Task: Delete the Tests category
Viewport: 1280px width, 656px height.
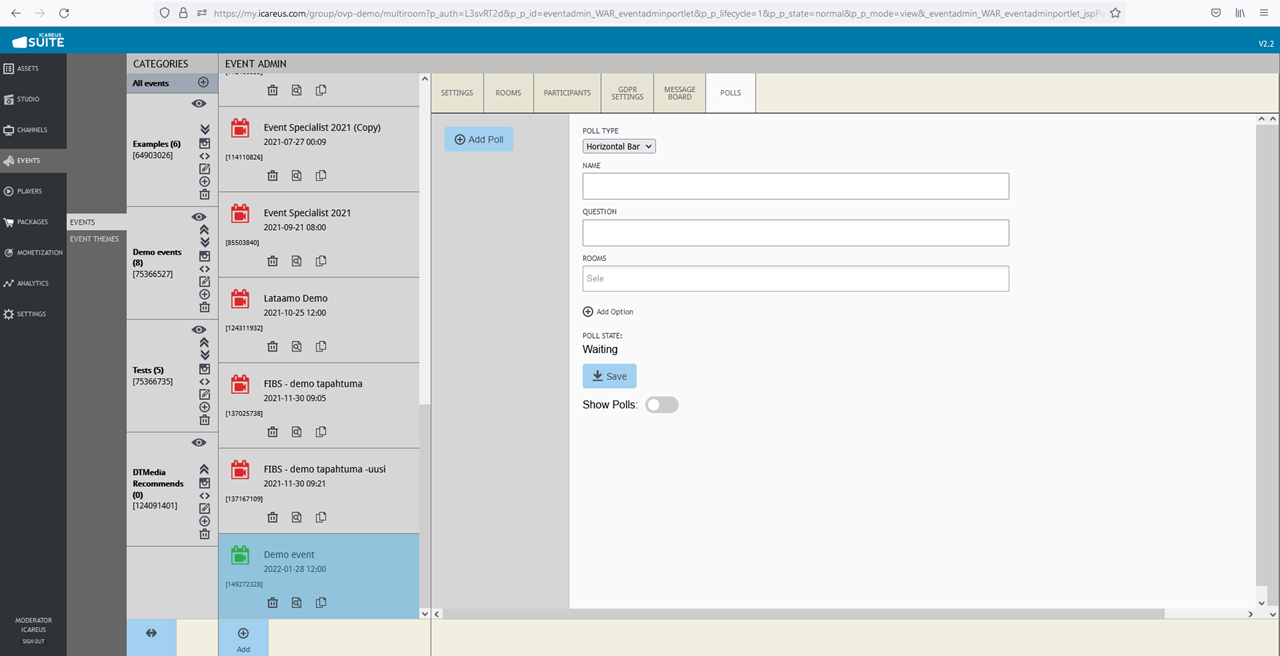Action: [204, 420]
